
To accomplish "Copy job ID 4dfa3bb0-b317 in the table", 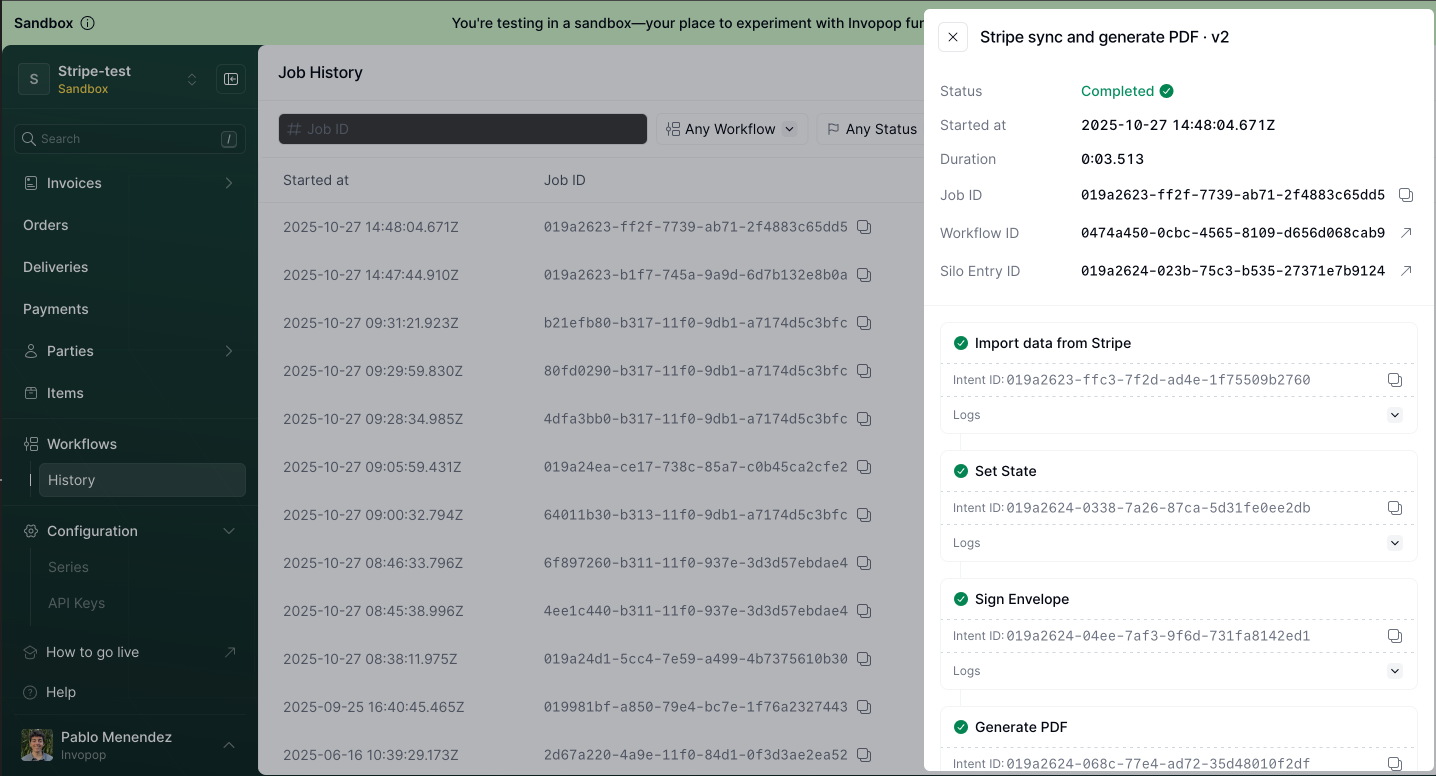I will [864, 419].
